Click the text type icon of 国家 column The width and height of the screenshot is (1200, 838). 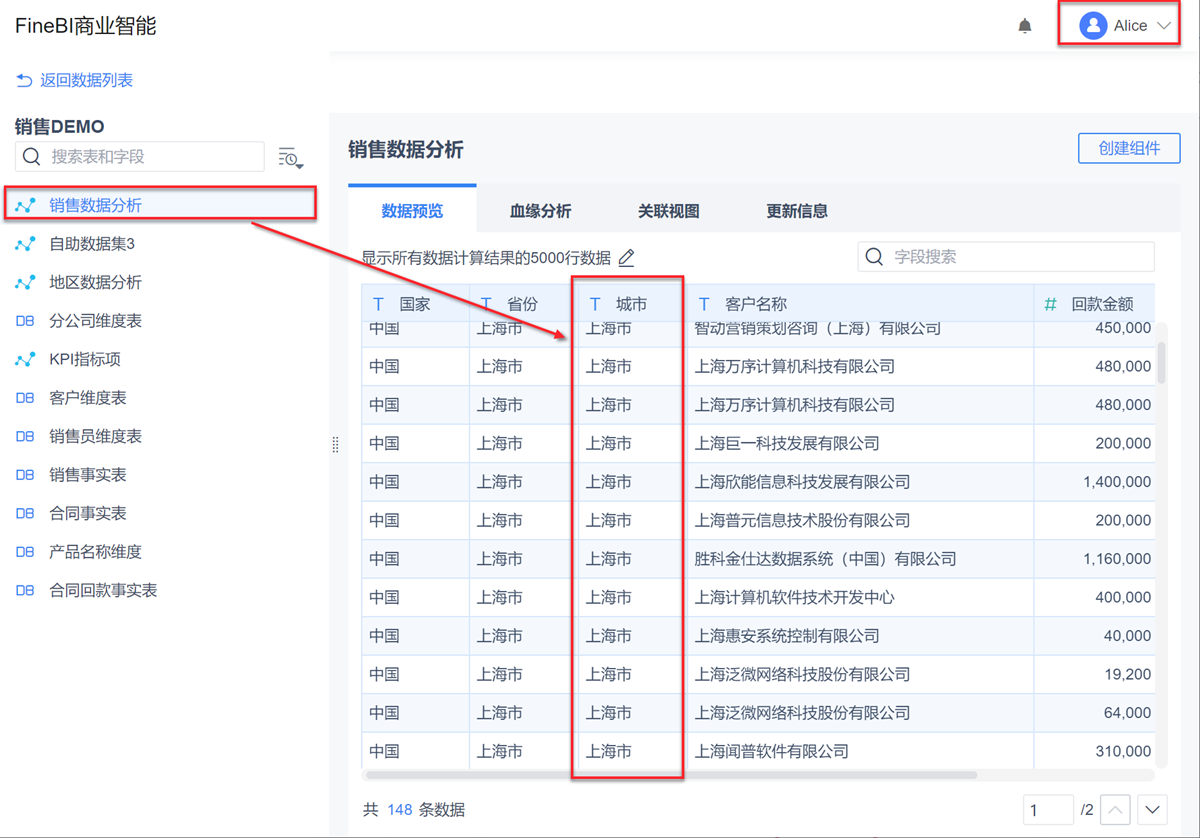coord(378,304)
